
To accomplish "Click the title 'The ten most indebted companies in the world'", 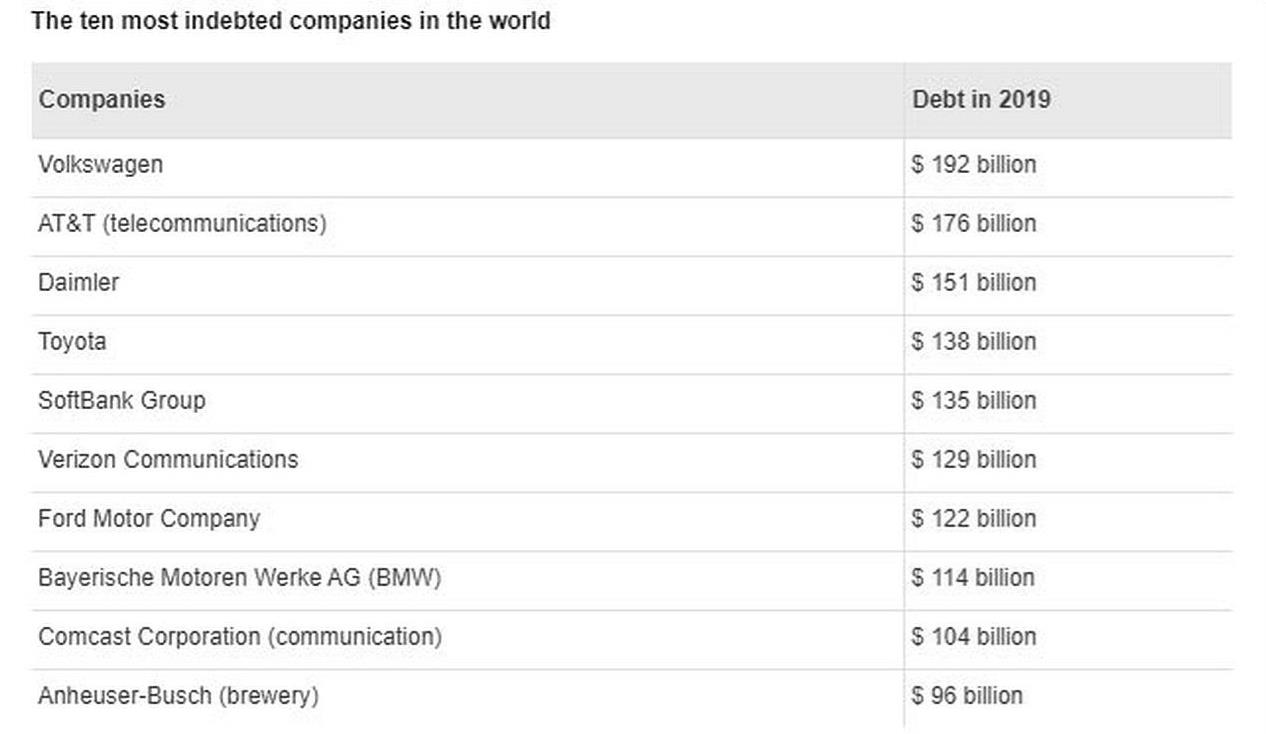I will pos(291,20).
